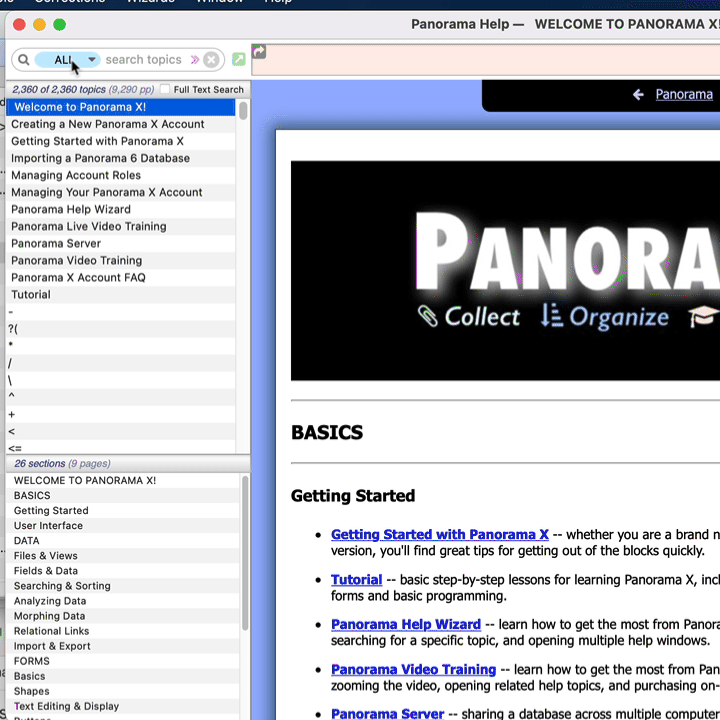Click the gray share arrow icon
Viewport: 720px width, 720px height.
tap(259, 52)
